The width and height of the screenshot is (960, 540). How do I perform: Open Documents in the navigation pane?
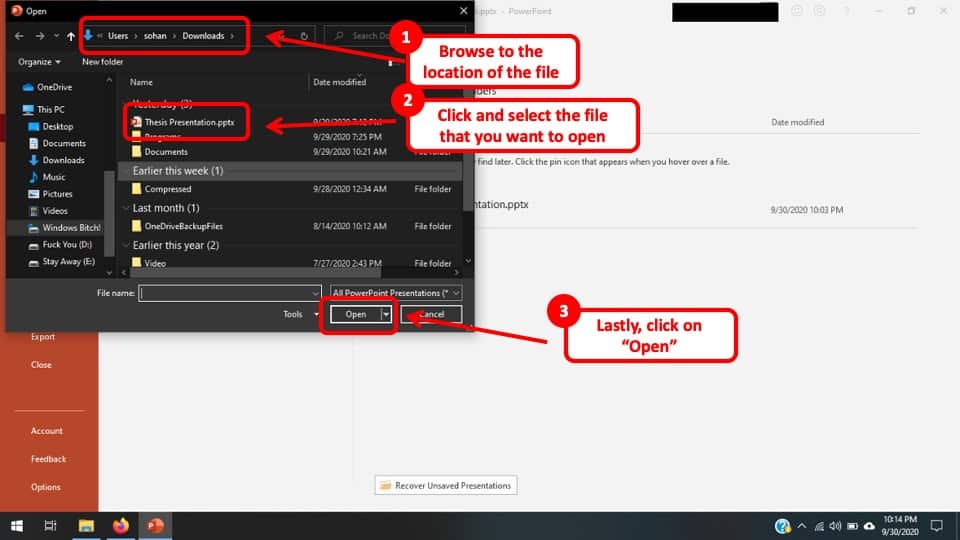[x=58, y=143]
